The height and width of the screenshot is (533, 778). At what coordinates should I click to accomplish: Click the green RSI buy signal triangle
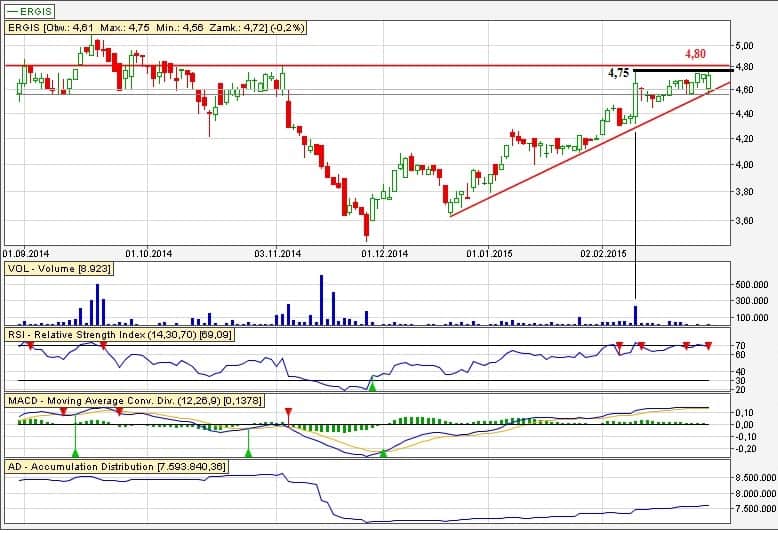(x=372, y=385)
